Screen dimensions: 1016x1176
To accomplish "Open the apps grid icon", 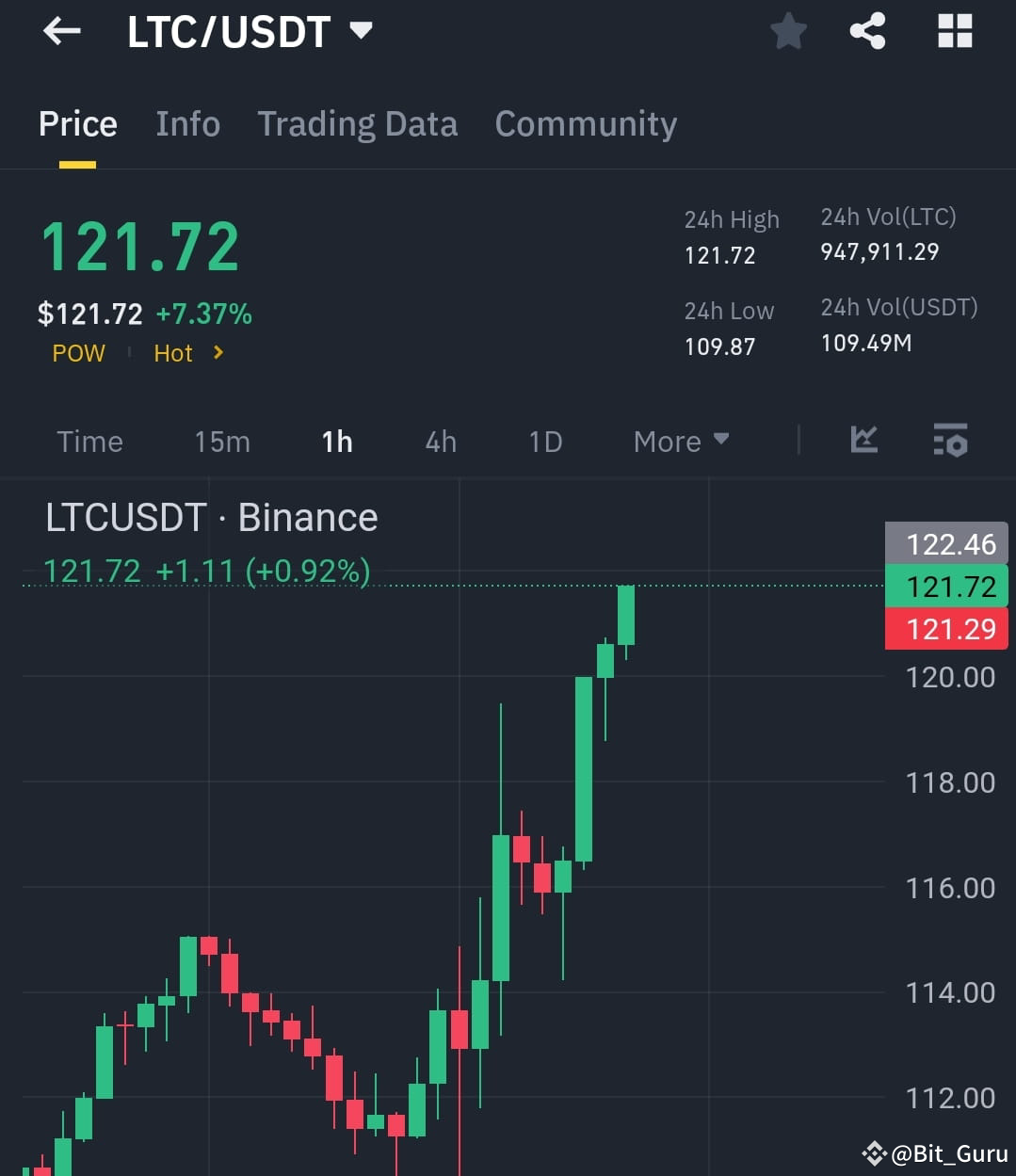I will 955,30.
